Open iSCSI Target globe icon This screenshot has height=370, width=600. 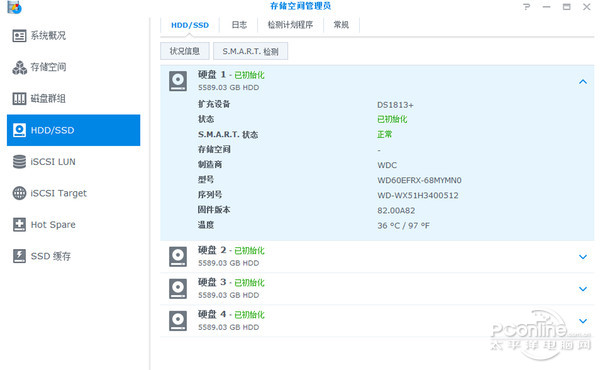(x=19, y=193)
